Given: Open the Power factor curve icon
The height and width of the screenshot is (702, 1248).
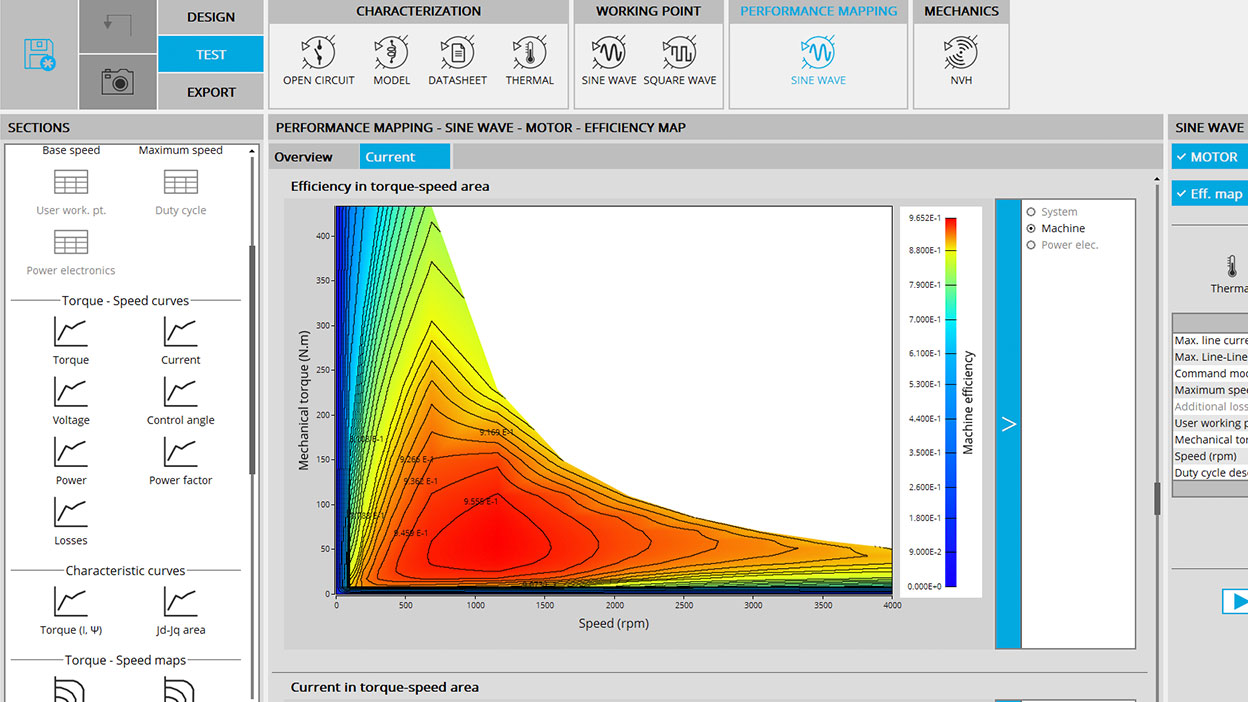Looking at the screenshot, I should click(180, 460).
